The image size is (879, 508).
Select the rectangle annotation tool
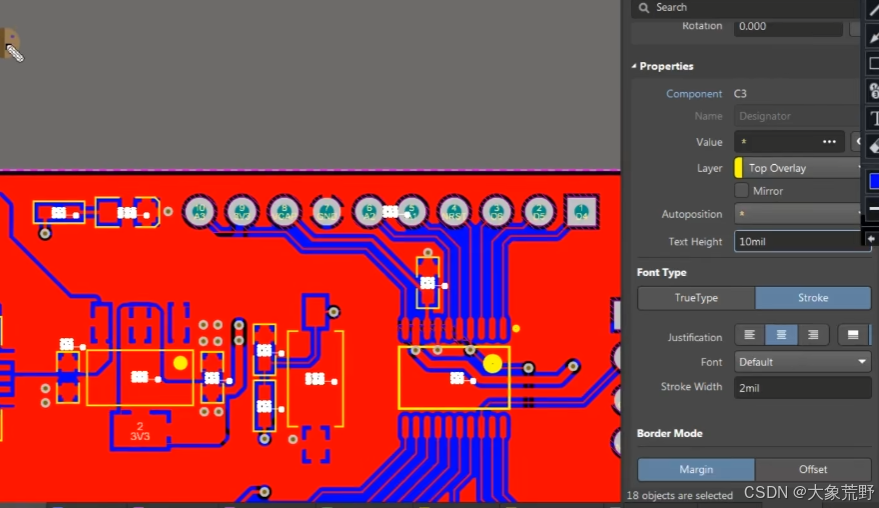[873, 63]
